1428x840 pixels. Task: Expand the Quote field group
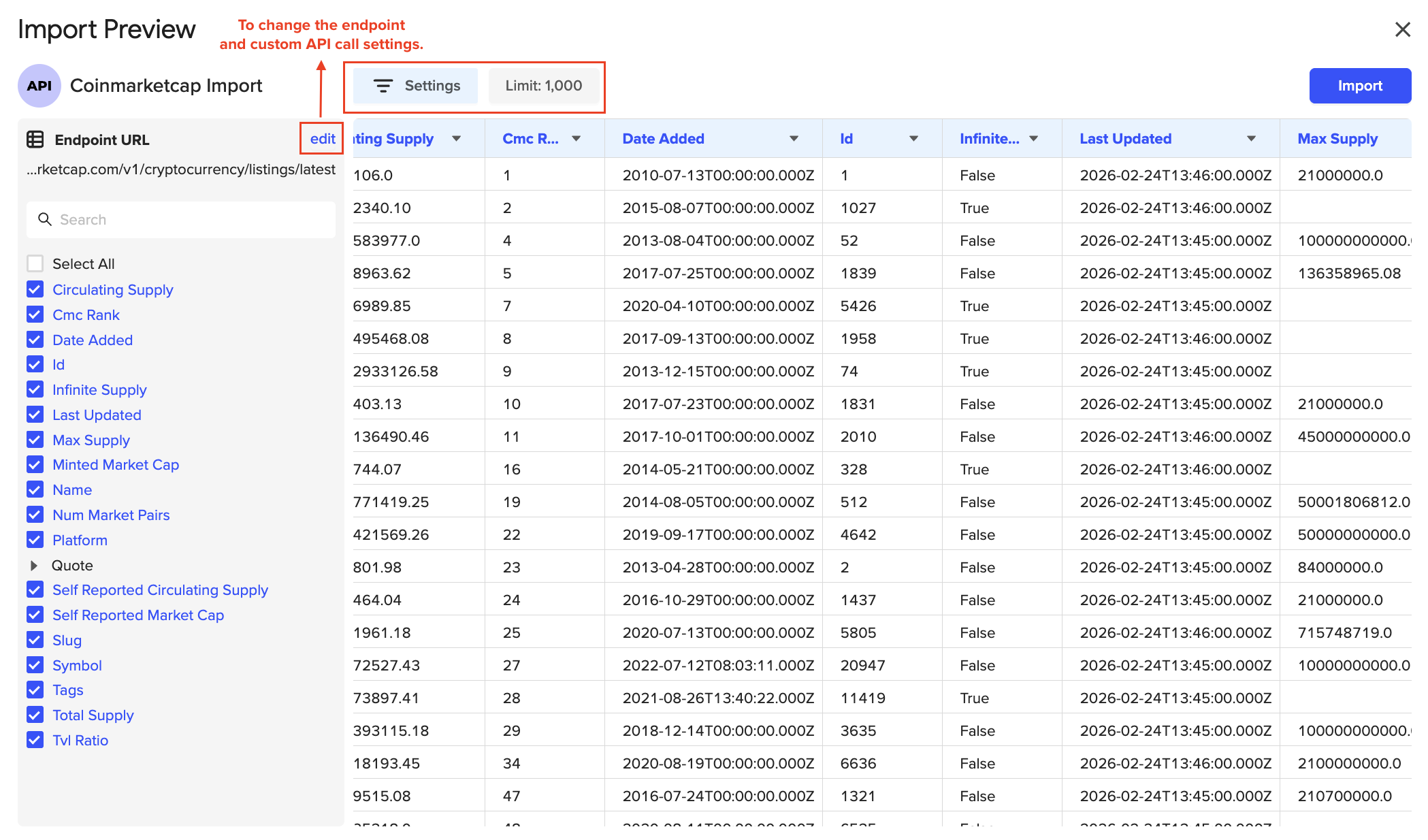point(33,565)
